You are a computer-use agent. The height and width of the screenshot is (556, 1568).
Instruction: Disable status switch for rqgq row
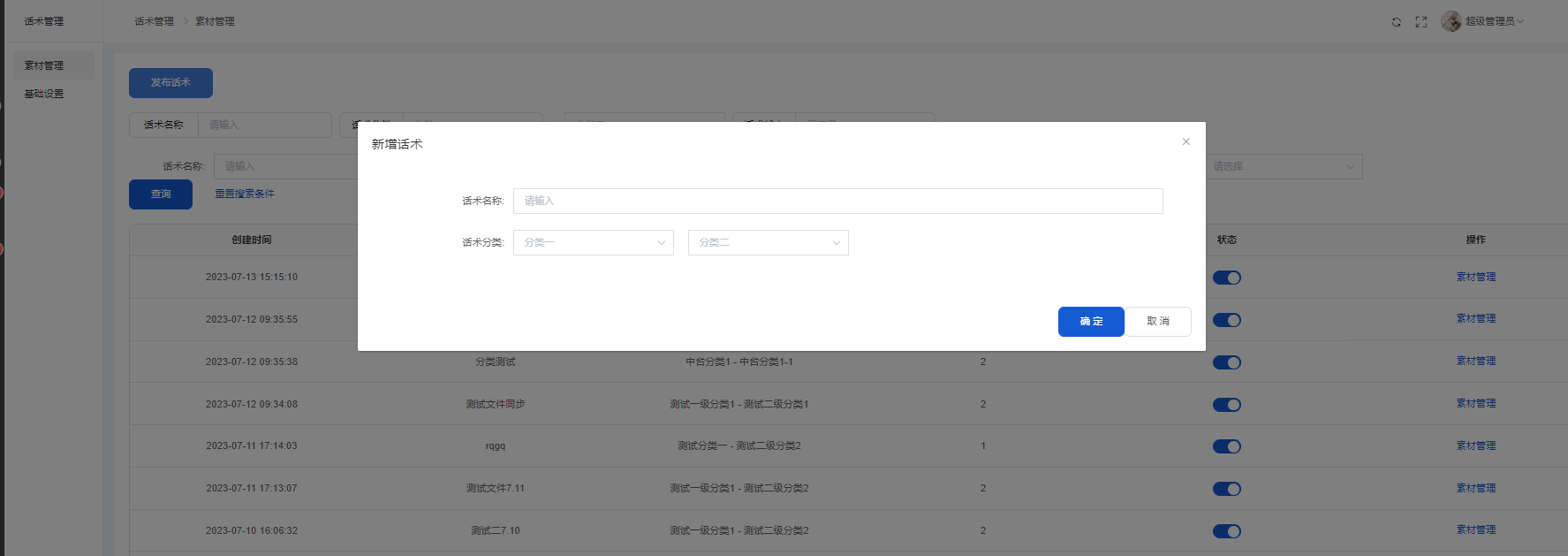point(1226,446)
